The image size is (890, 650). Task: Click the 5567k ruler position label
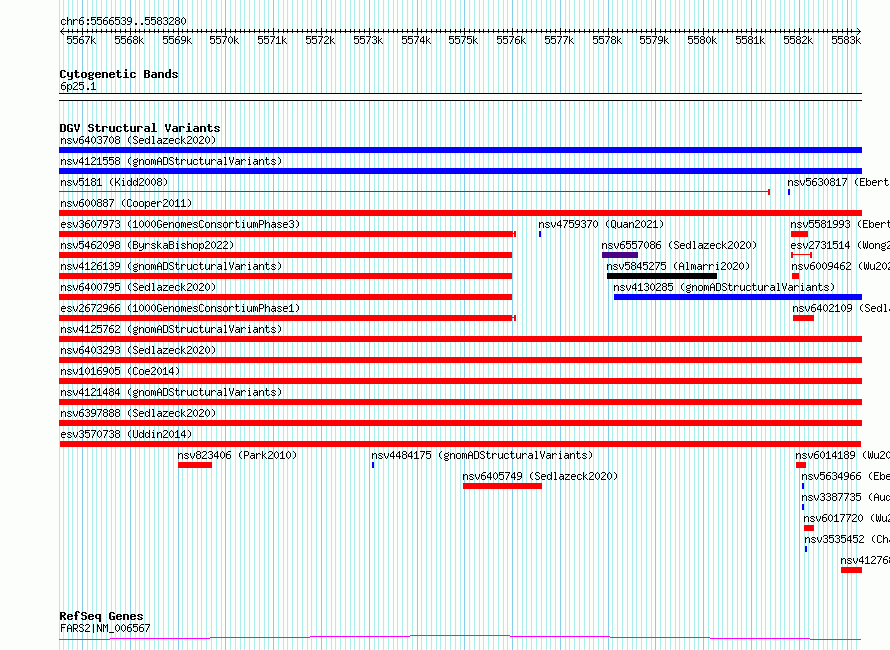point(81,40)
